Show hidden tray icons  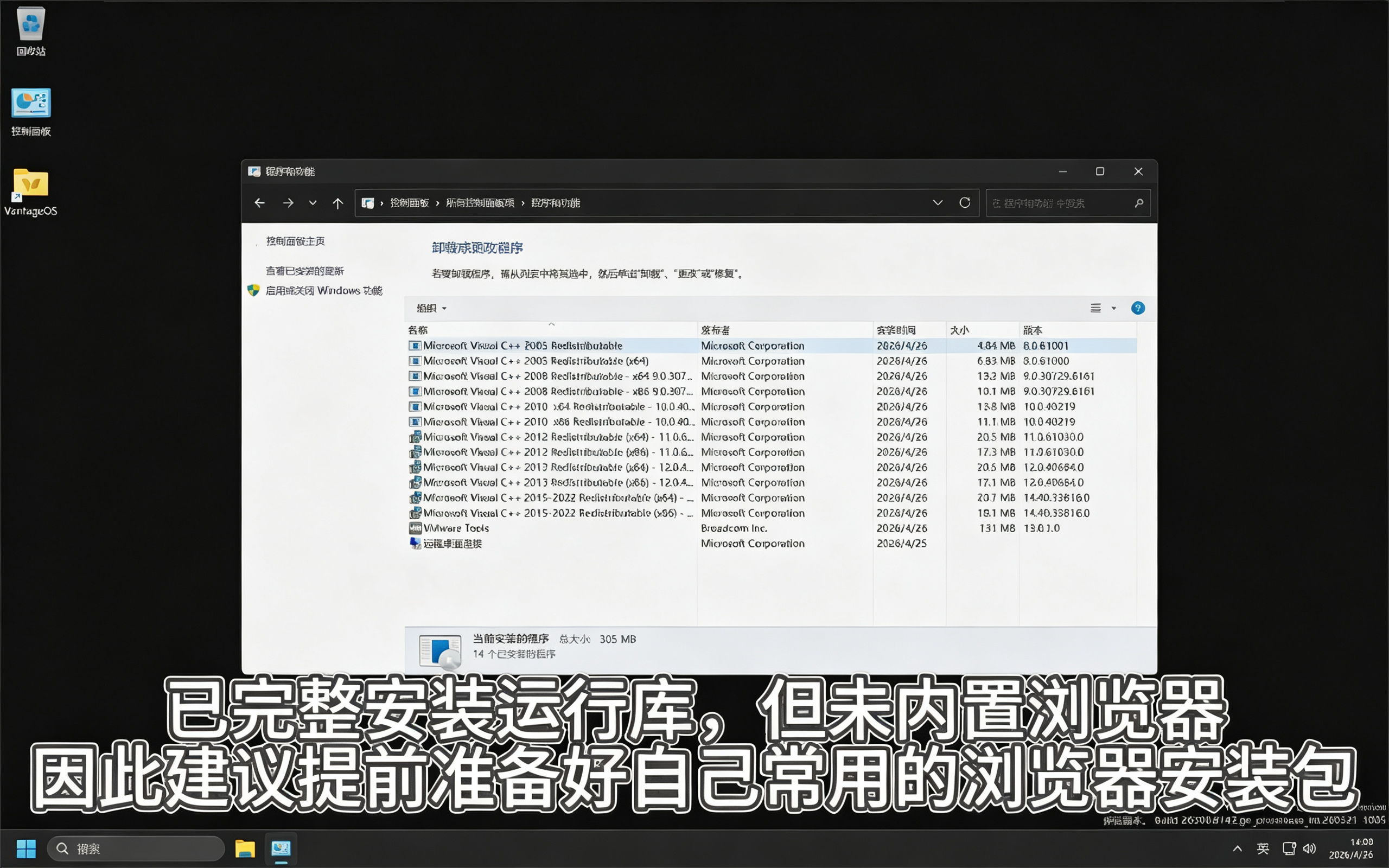coord(1238,848)
